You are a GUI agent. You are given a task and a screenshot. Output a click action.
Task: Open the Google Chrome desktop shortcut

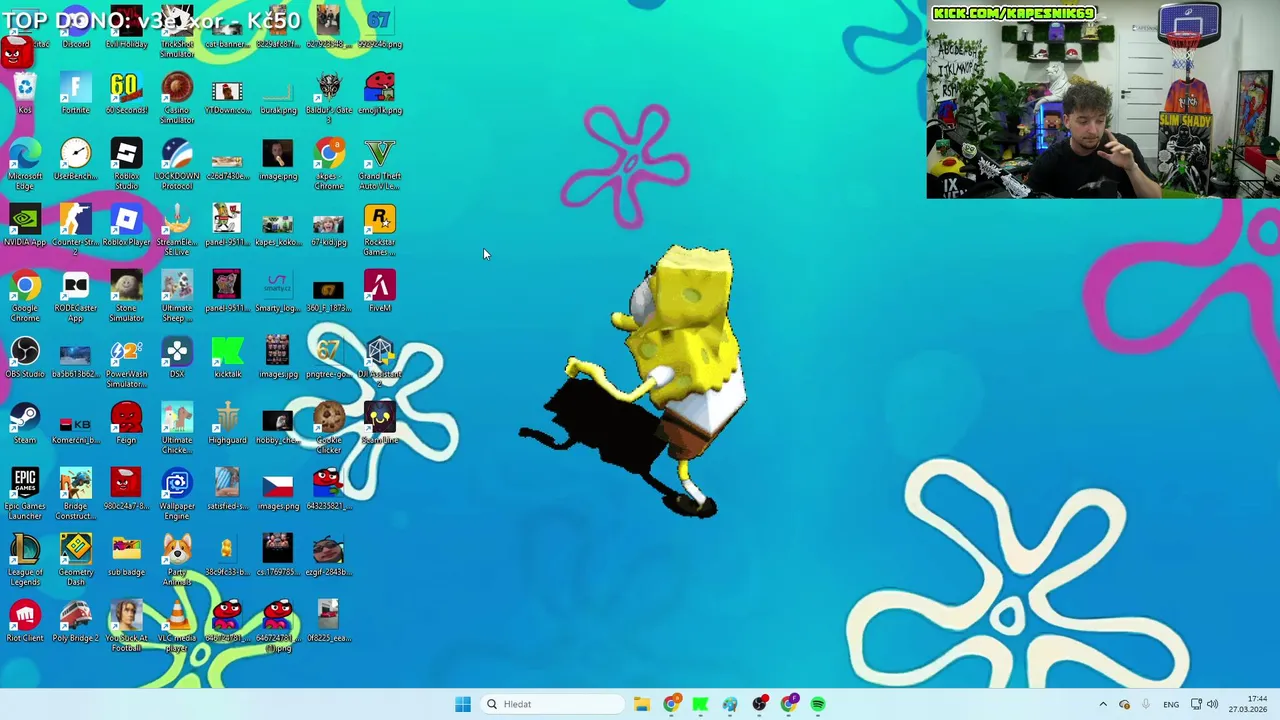(25, 297)
